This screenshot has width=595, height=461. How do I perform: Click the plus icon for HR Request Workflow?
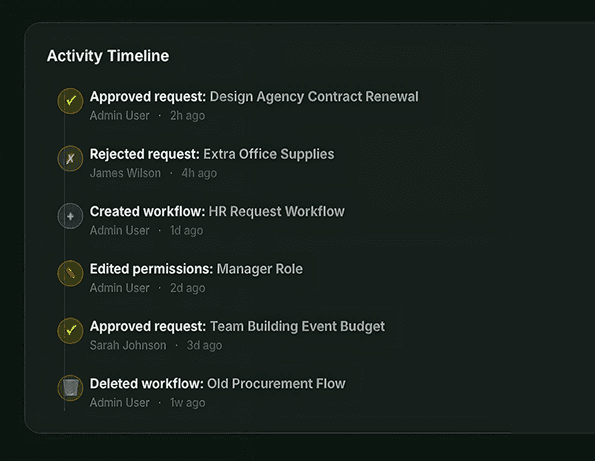point(70,216)
